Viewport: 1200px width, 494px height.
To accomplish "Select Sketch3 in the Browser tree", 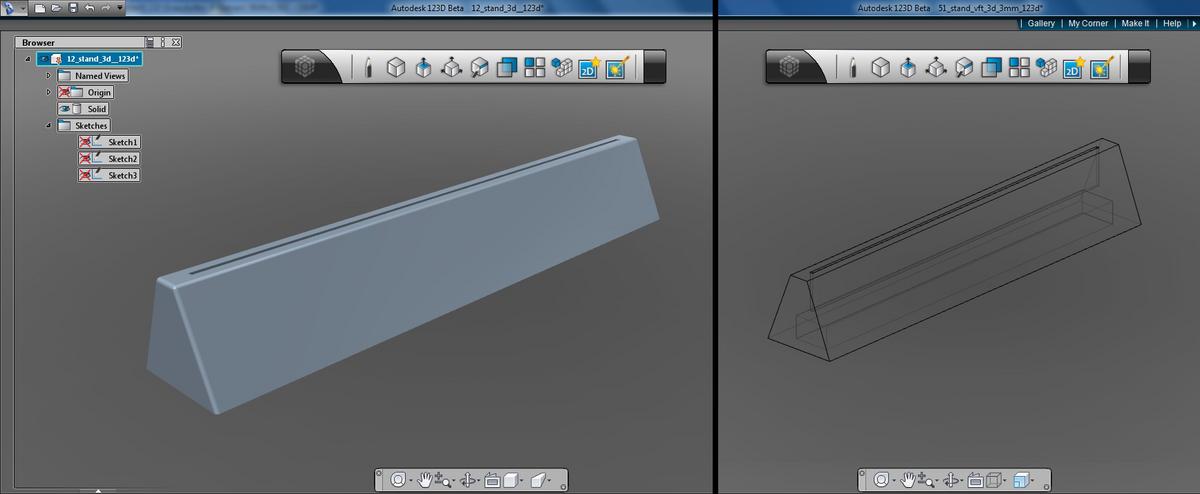I will click(122, 175).
